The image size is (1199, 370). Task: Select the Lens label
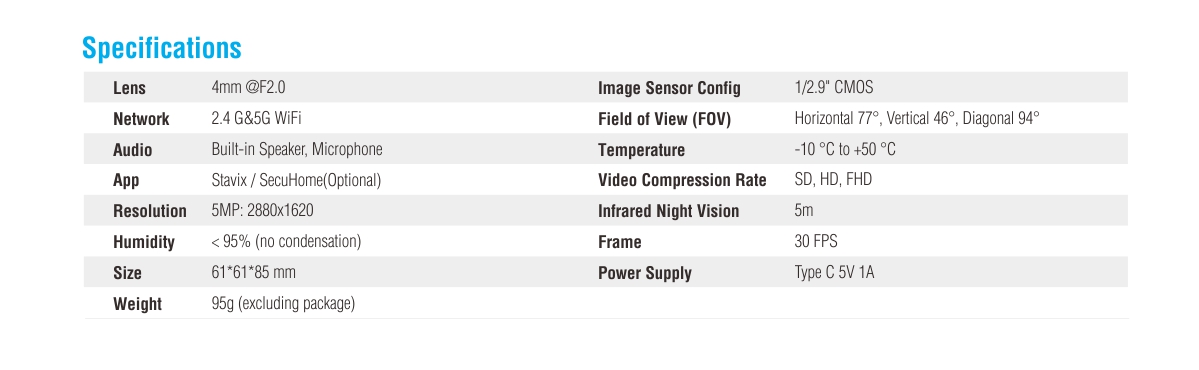[x=129, y=88]
